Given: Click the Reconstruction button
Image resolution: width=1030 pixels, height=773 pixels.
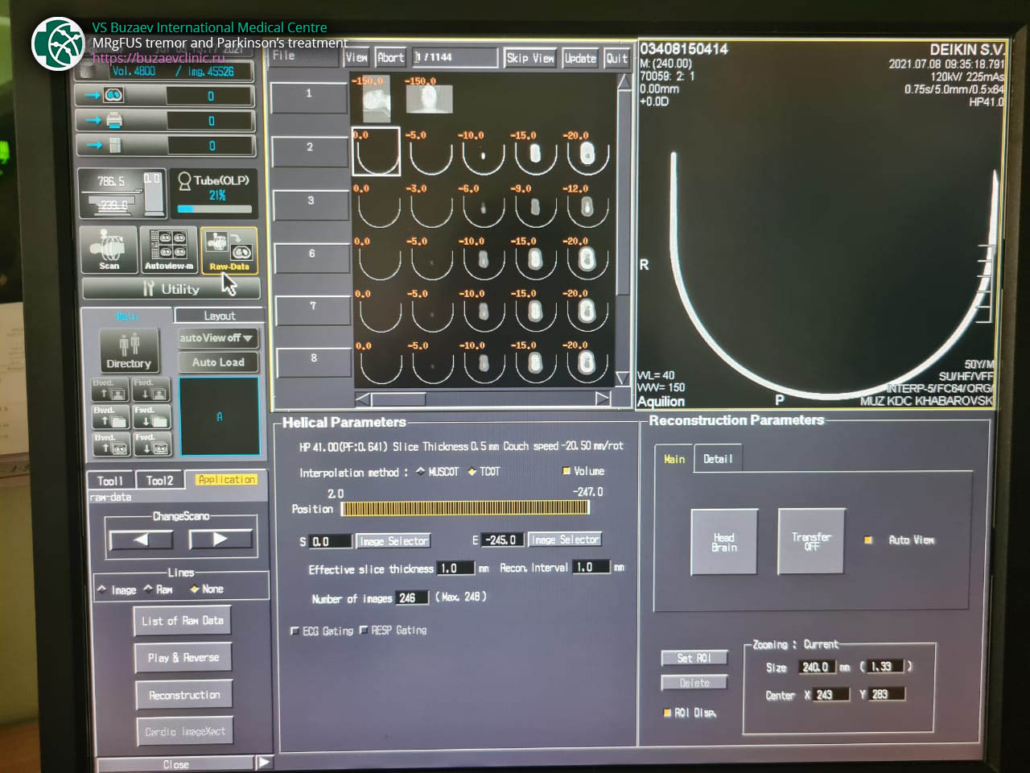Looking at the screenshot, I should coord(184,694).
